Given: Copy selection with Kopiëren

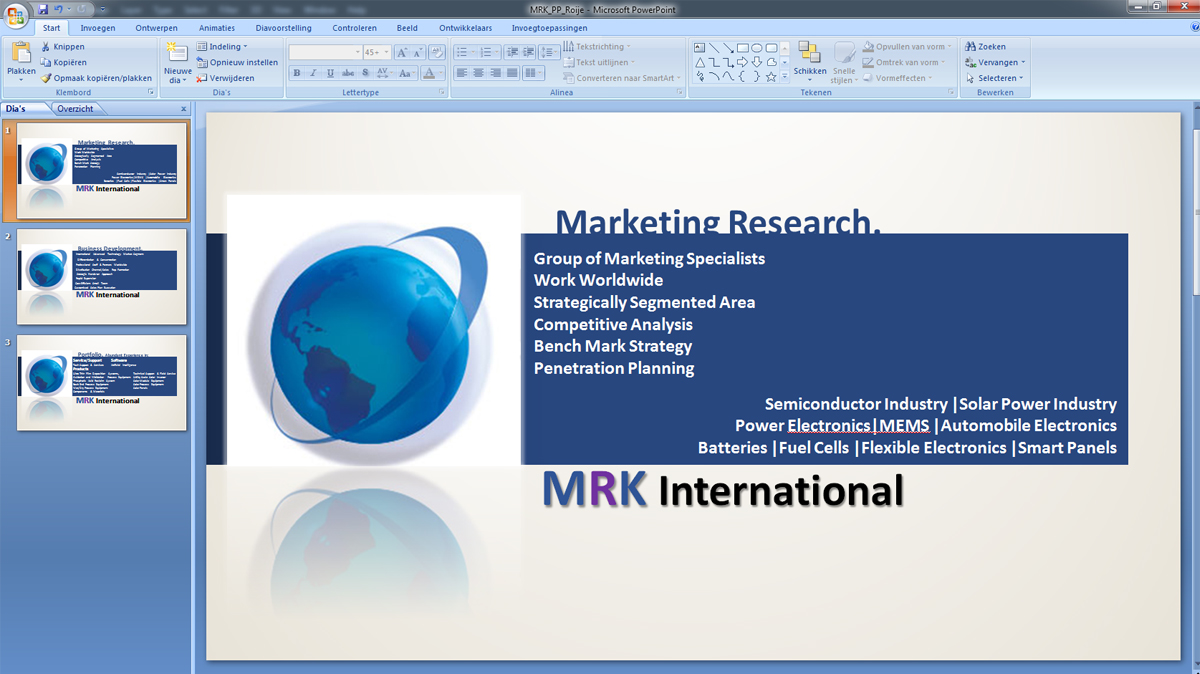Looking at the screenshot, I should click(x=63, y=62).
